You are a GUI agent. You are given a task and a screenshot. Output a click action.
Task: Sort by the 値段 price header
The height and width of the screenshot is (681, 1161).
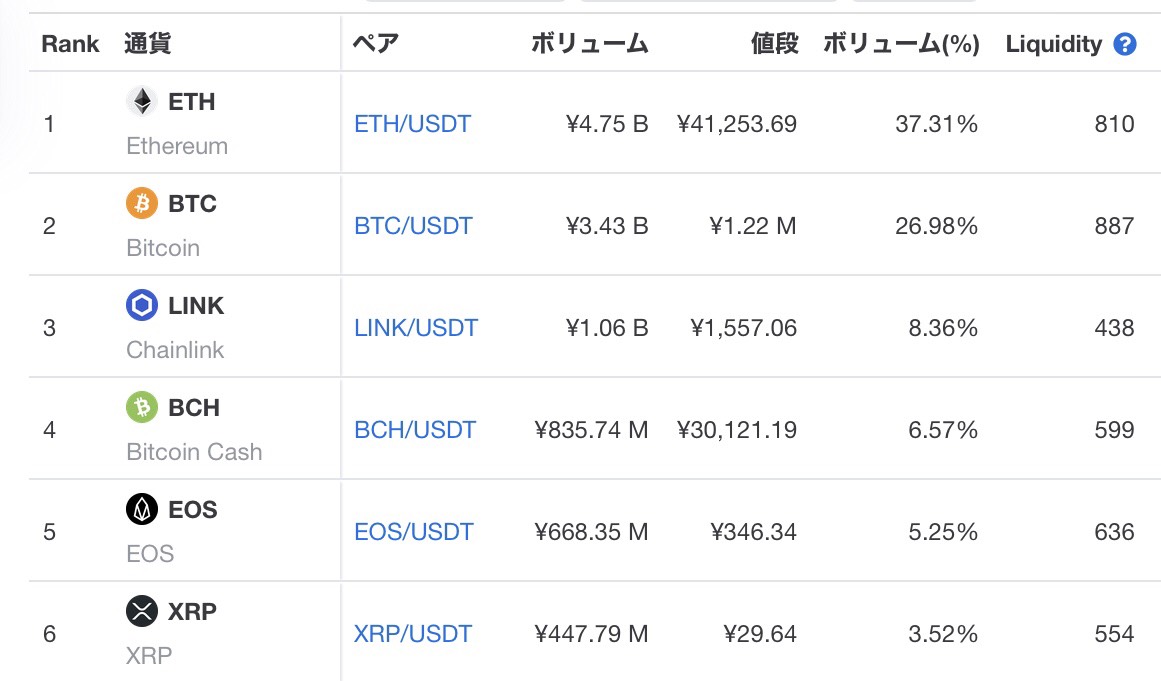[774, 44]
